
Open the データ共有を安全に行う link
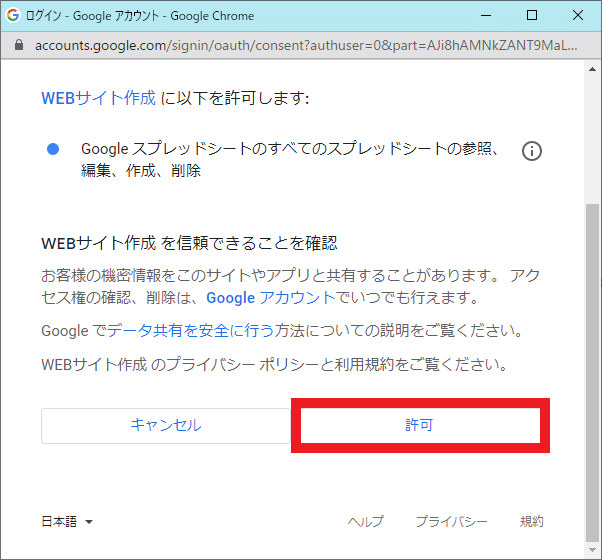point(190,330)
